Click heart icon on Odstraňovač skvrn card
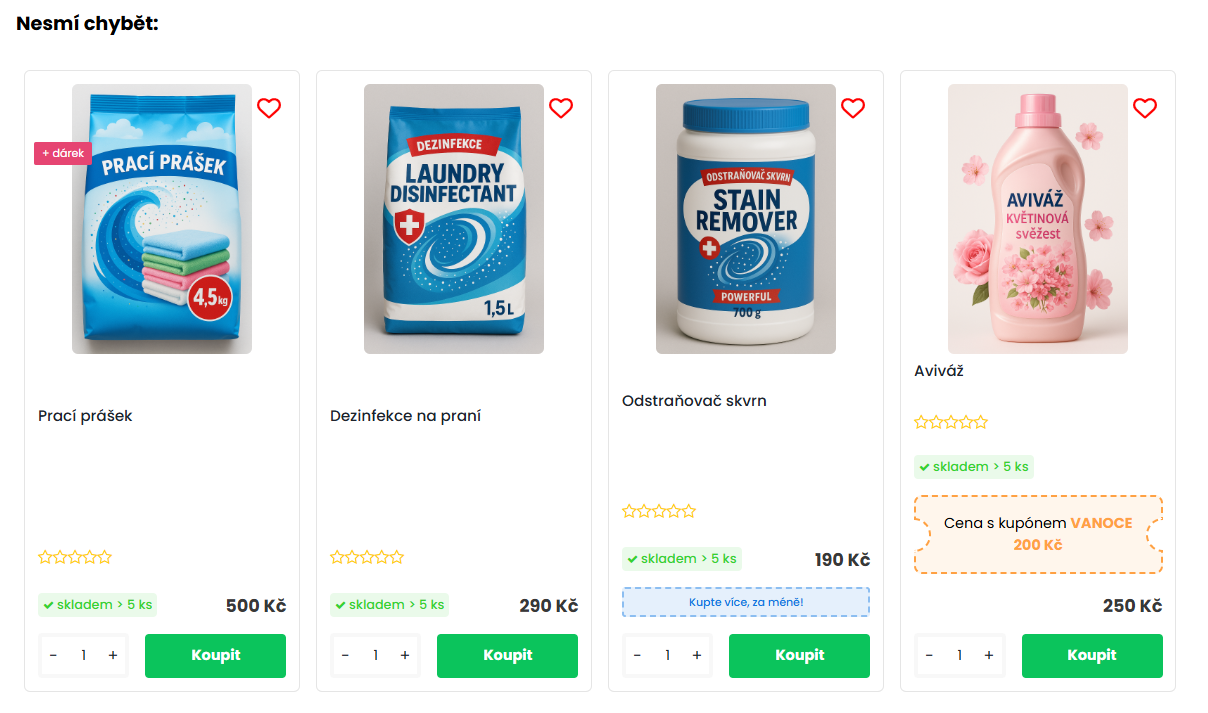The width and height of the screenshot is (1208, 713). (853, 108)
